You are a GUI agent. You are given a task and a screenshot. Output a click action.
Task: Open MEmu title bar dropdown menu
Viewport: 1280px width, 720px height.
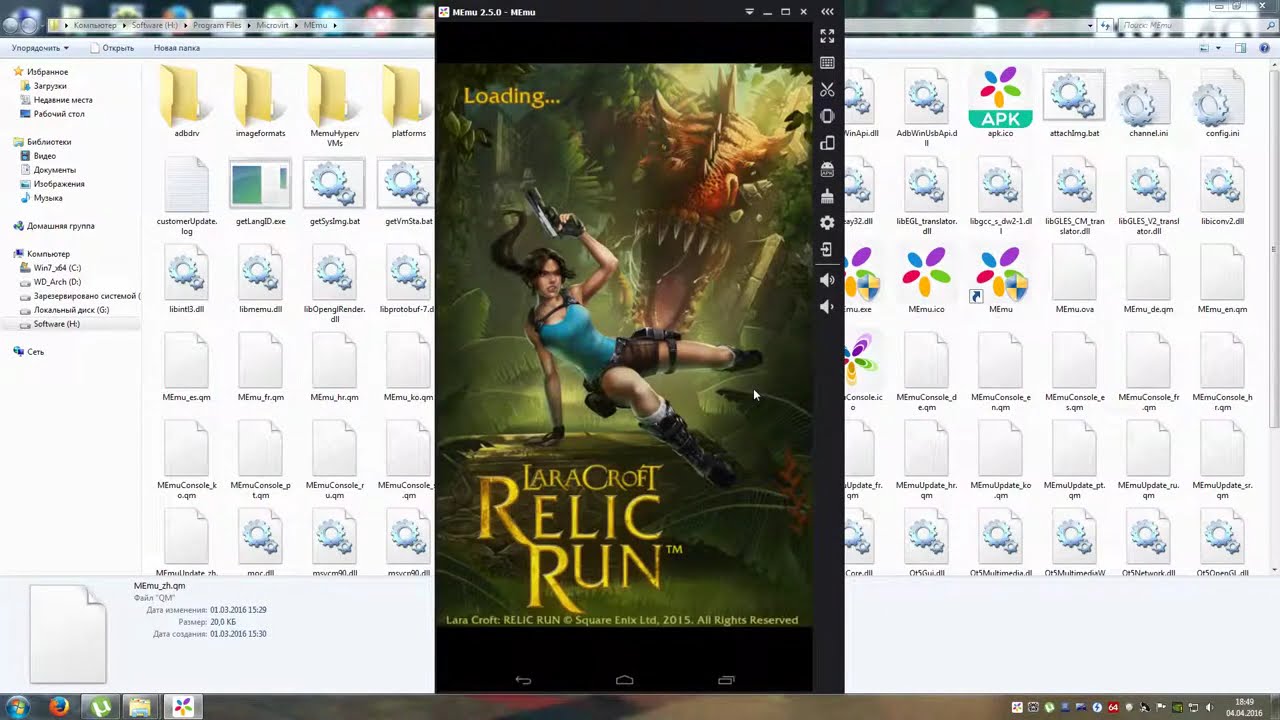tap(749, 12)
